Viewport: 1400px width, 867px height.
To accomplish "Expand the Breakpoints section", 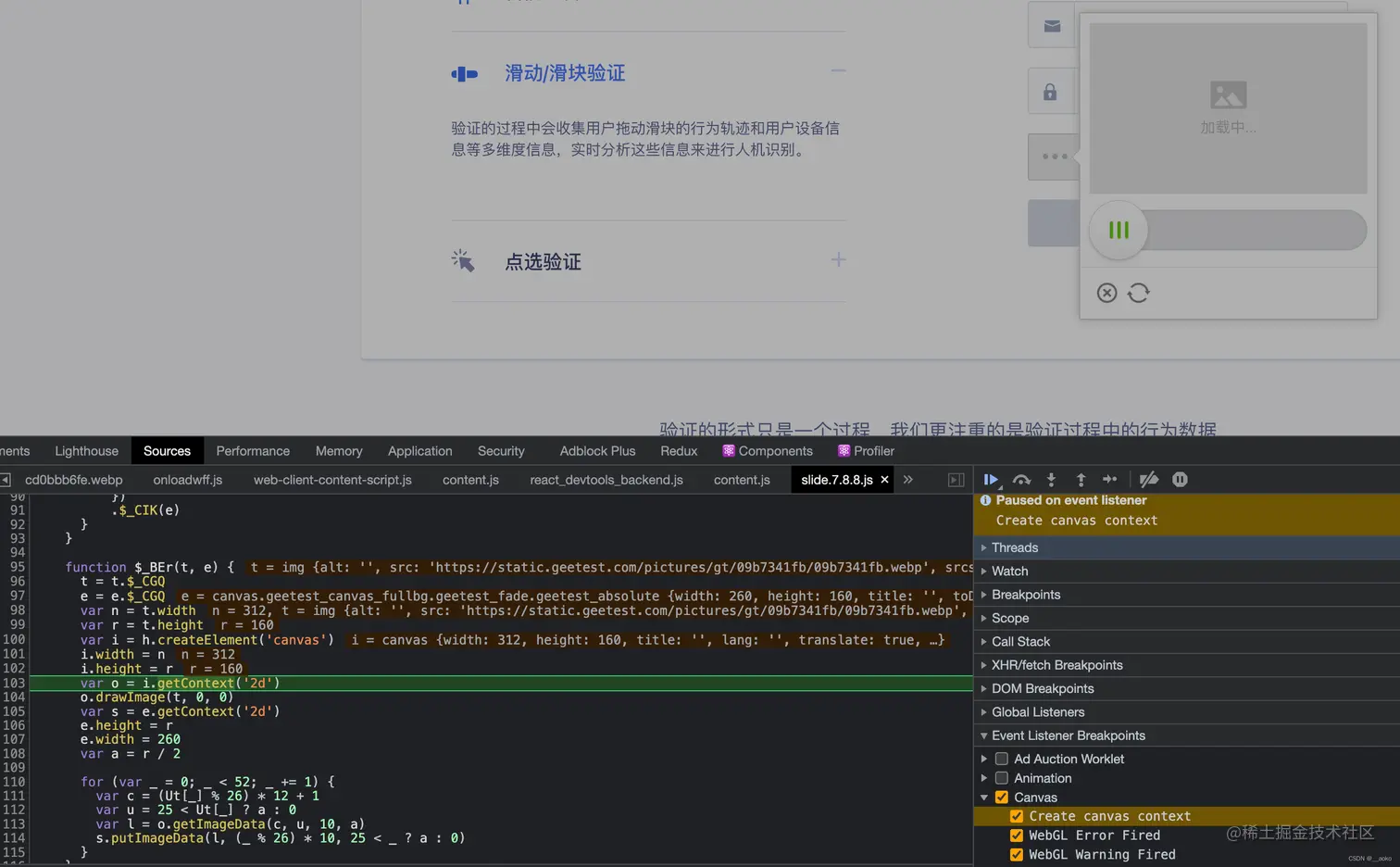I will tap(1187, 595).
